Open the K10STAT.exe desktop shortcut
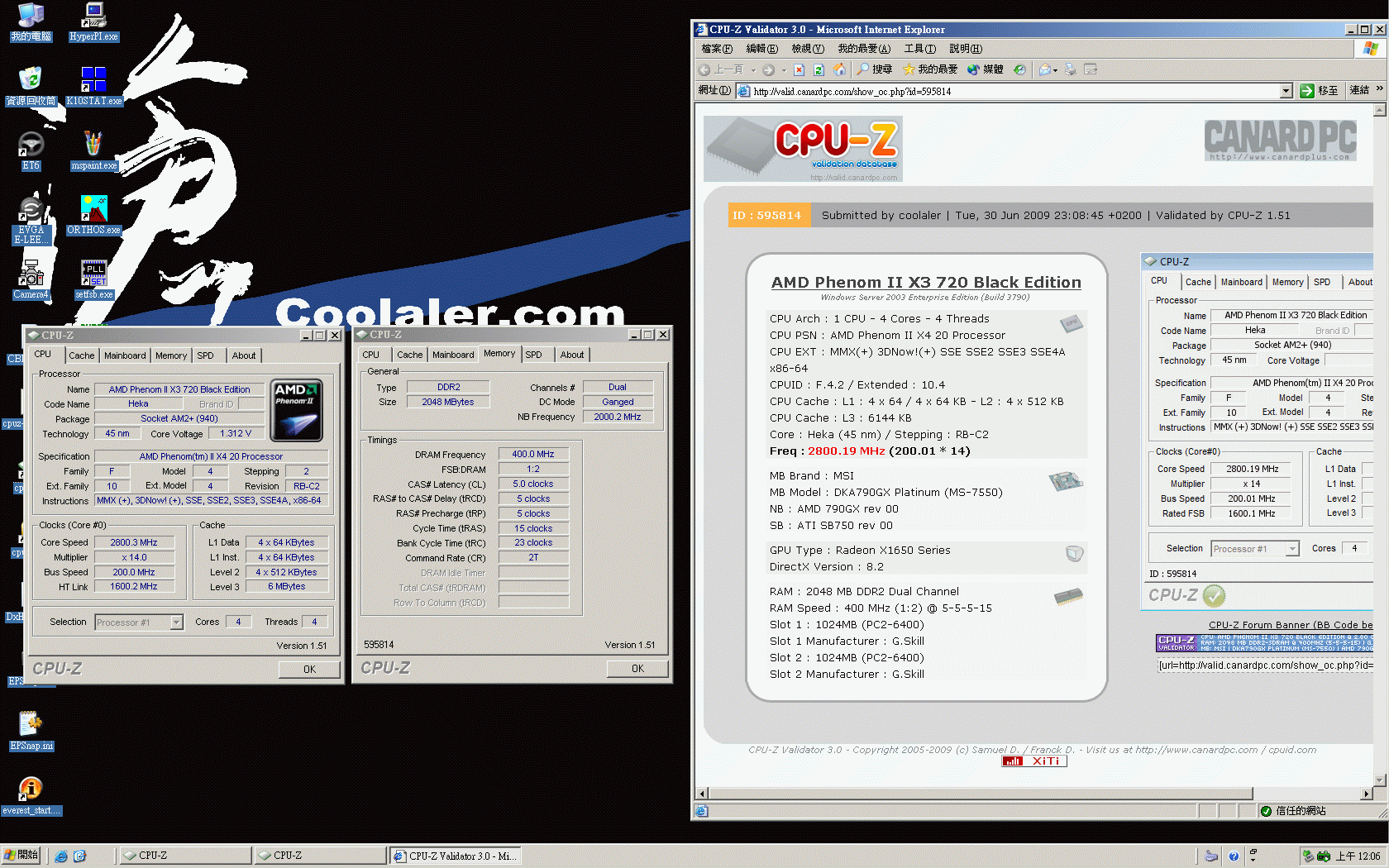Viewport: 1389px width, 868px height. click(x=93, y=85)
